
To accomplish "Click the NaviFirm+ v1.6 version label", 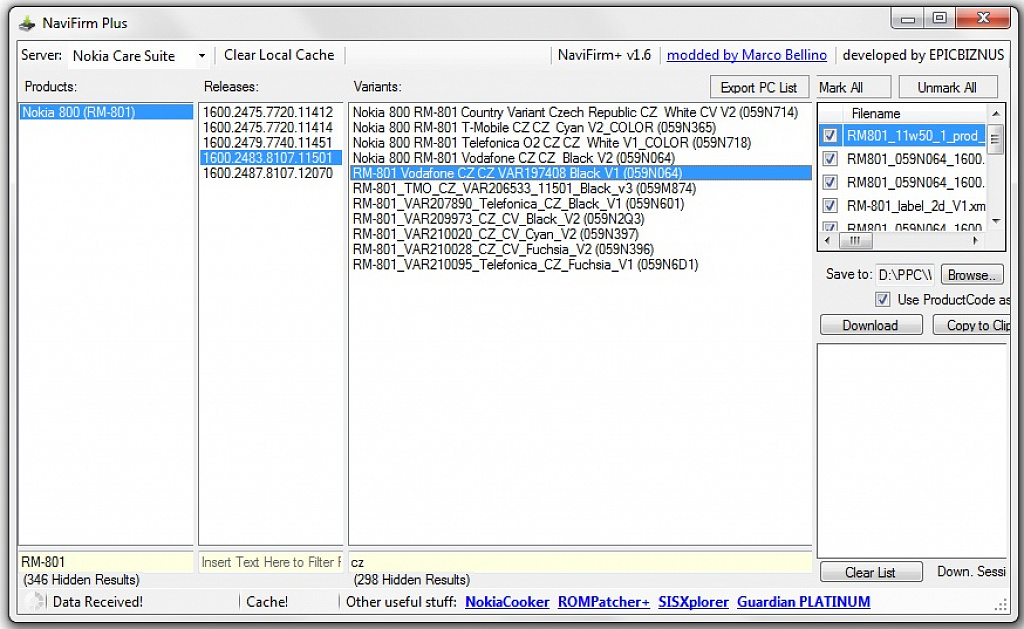I will 604,56.
